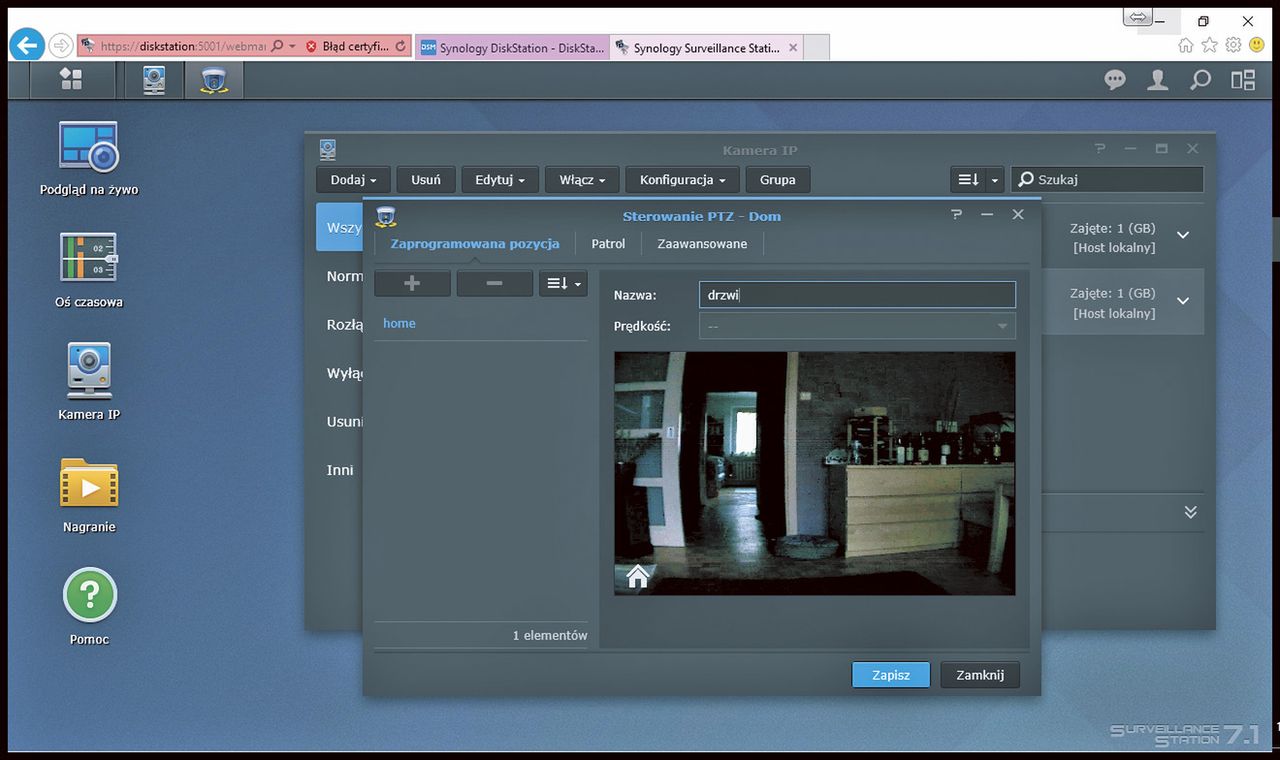Open the Nagranie desktop icon
This screenshot has height=760, width=1280.
[x=89, y=495]
